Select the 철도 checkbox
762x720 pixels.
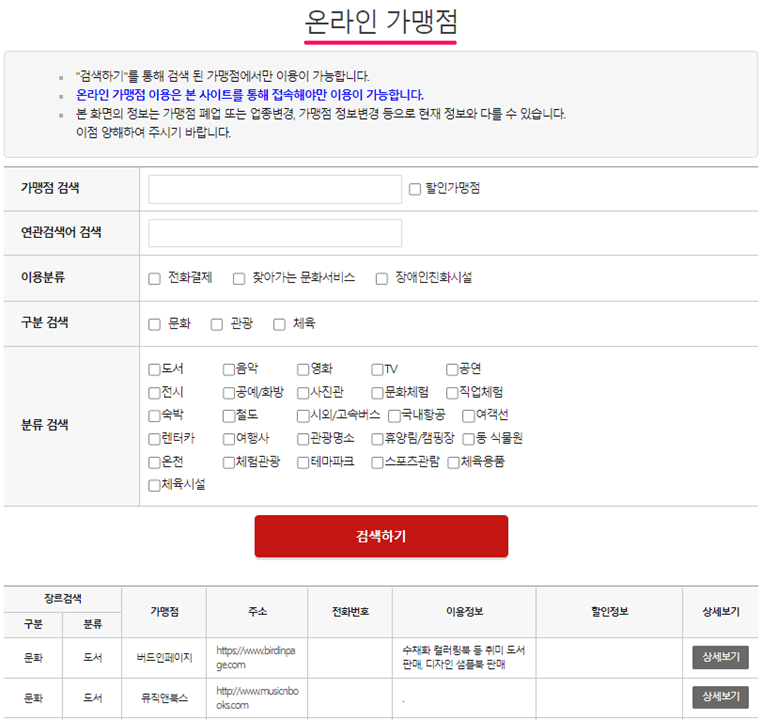point(229,416)
